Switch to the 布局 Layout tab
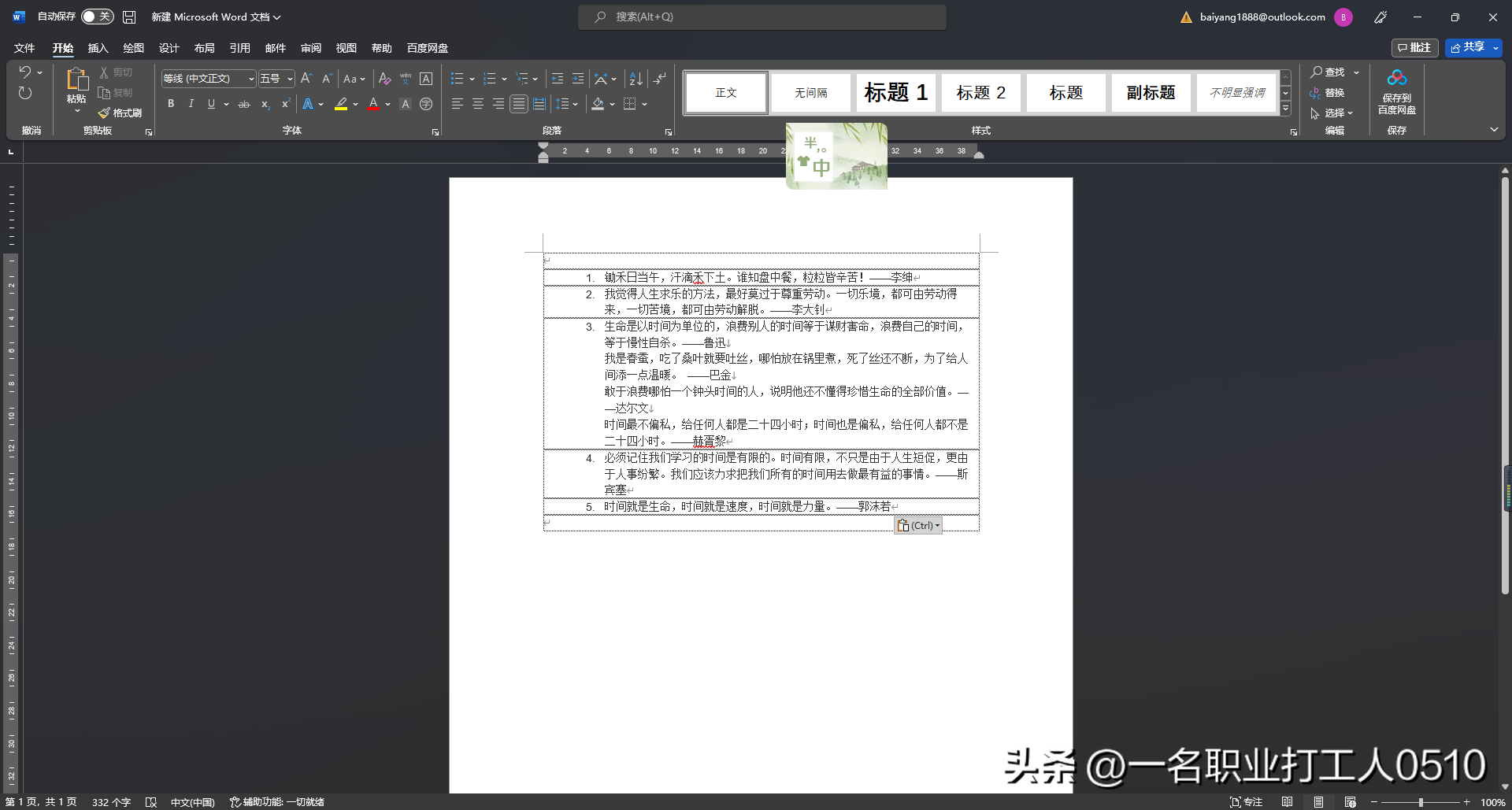This screenshot has height=810, width=1512. pyautogui.click(x=205, y=48)
